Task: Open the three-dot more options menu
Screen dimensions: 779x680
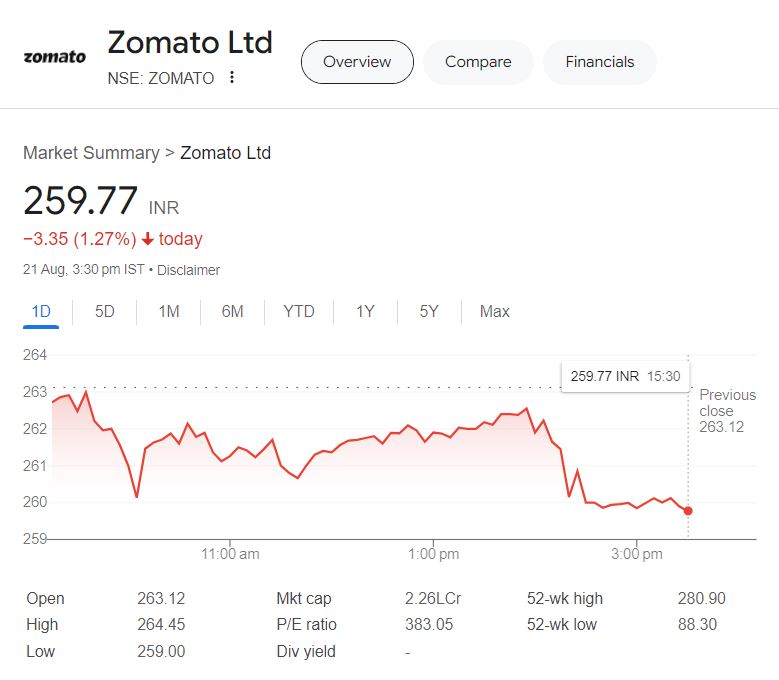Action: 232,78
